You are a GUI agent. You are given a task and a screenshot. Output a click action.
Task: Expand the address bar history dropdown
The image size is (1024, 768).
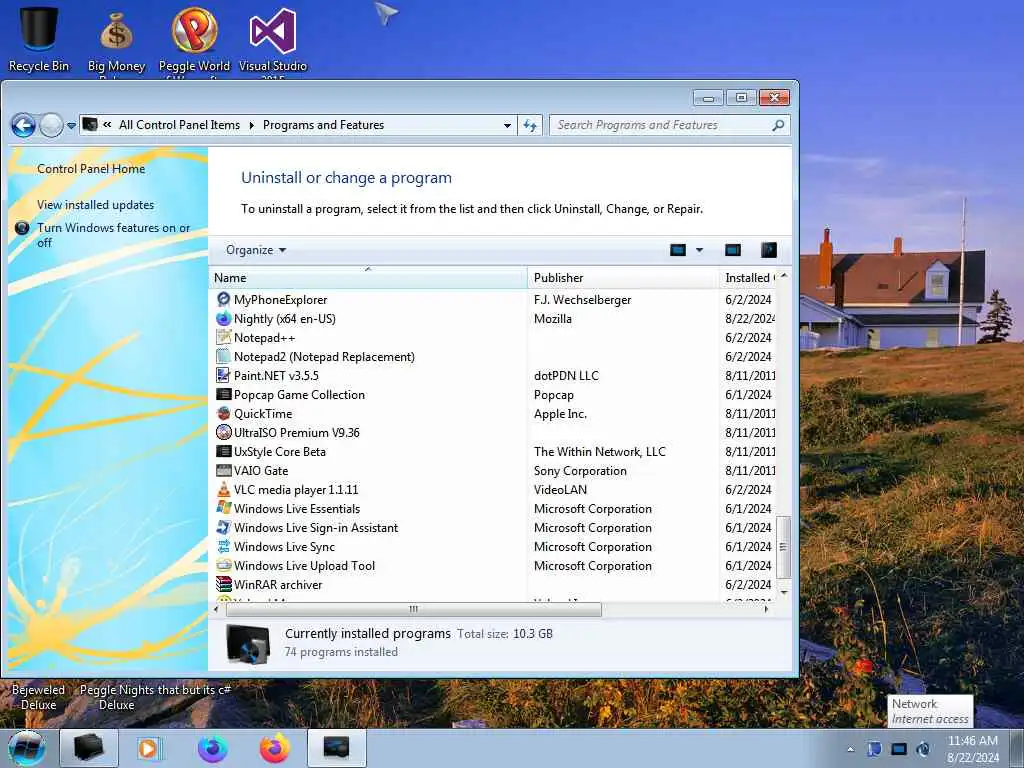point(507,125)
